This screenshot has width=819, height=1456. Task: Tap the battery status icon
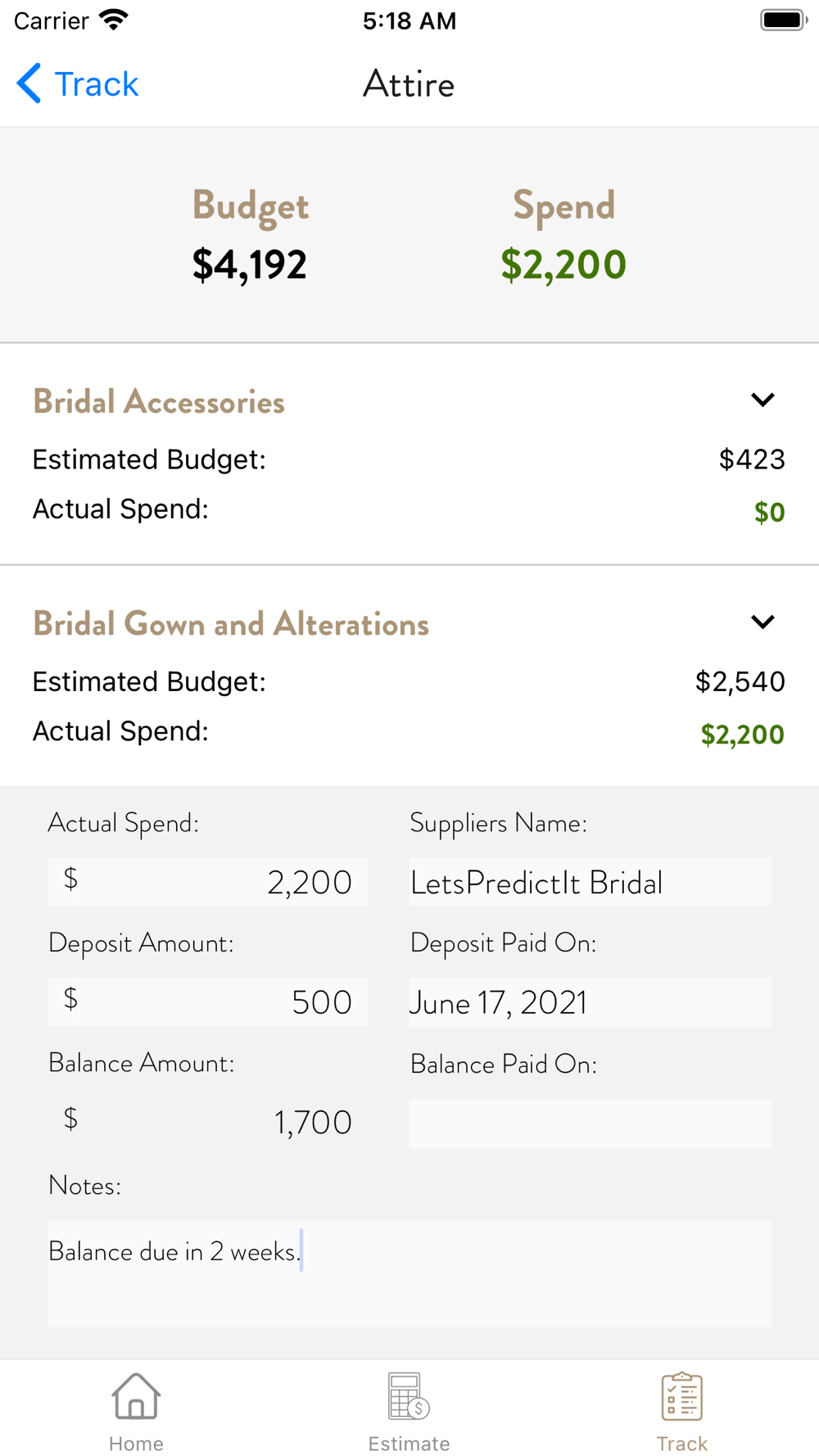[x=782, y=20]
